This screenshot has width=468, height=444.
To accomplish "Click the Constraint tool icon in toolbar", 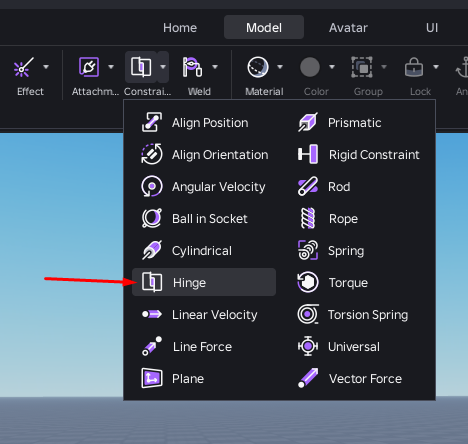I will [x=141, y=67].
